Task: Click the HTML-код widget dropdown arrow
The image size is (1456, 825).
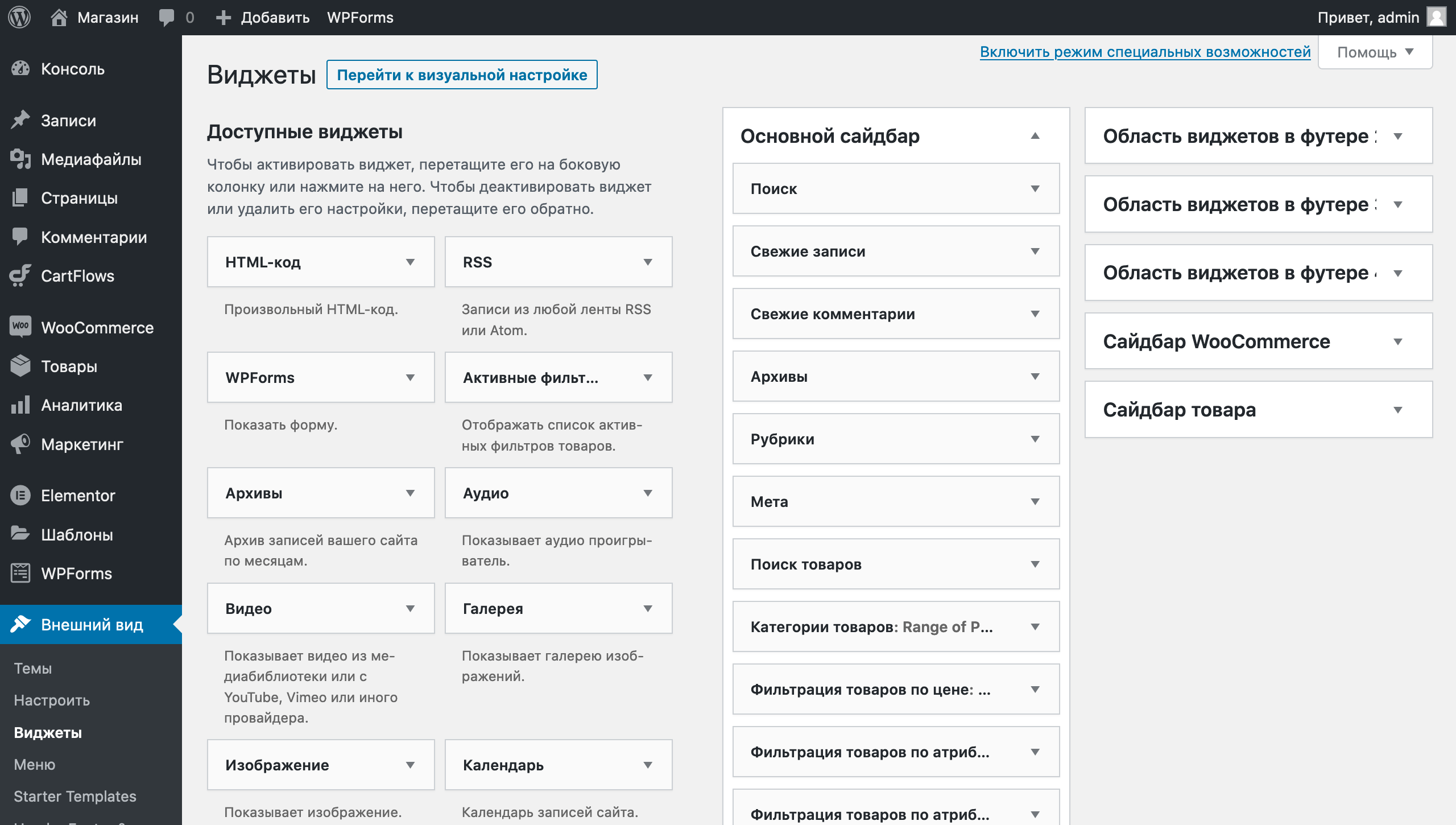Action: (x=410, y=262)
